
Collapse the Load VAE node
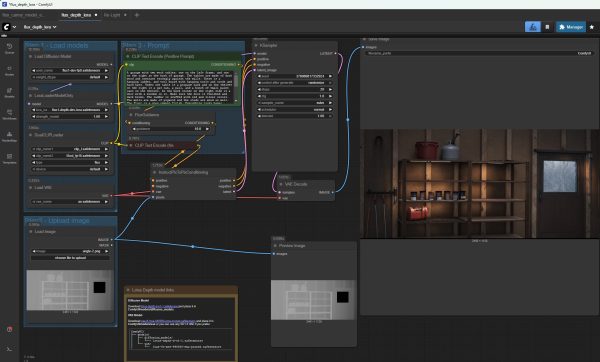click(31, 188)
